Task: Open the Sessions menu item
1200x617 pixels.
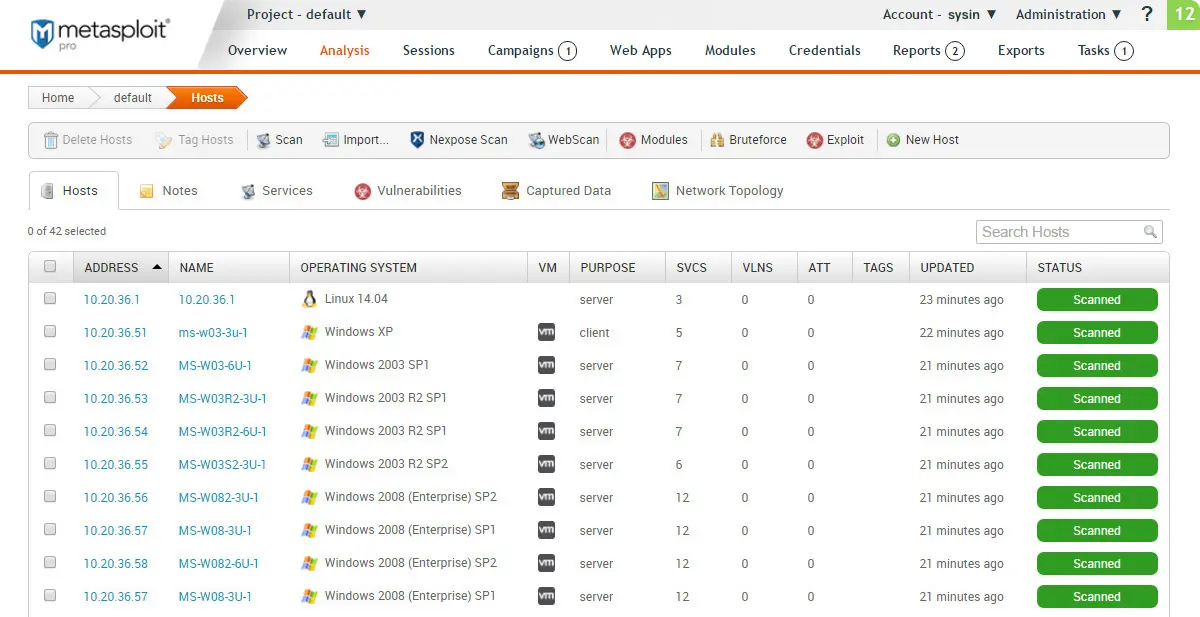Action: [x=428, y=50]
